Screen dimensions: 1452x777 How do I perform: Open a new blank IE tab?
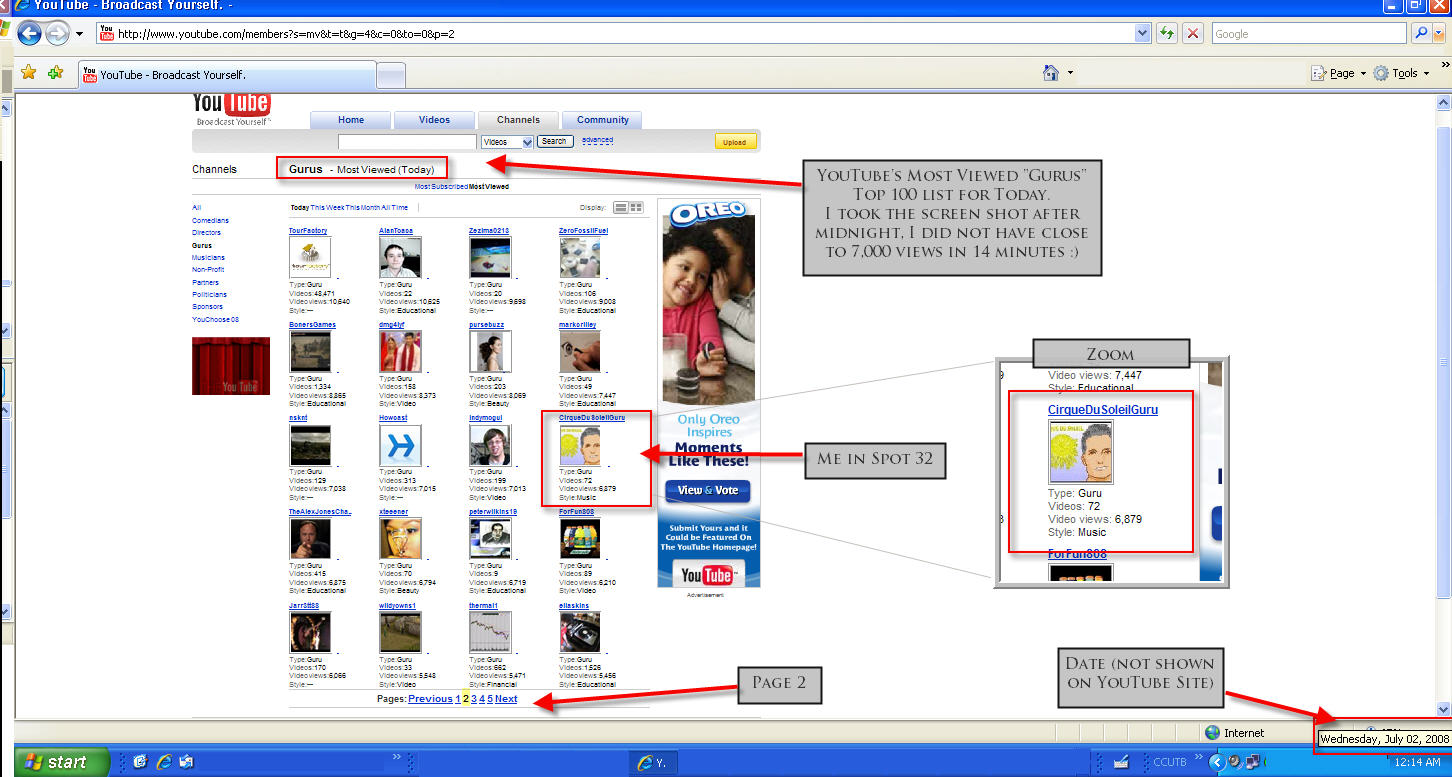click(391, 75)
